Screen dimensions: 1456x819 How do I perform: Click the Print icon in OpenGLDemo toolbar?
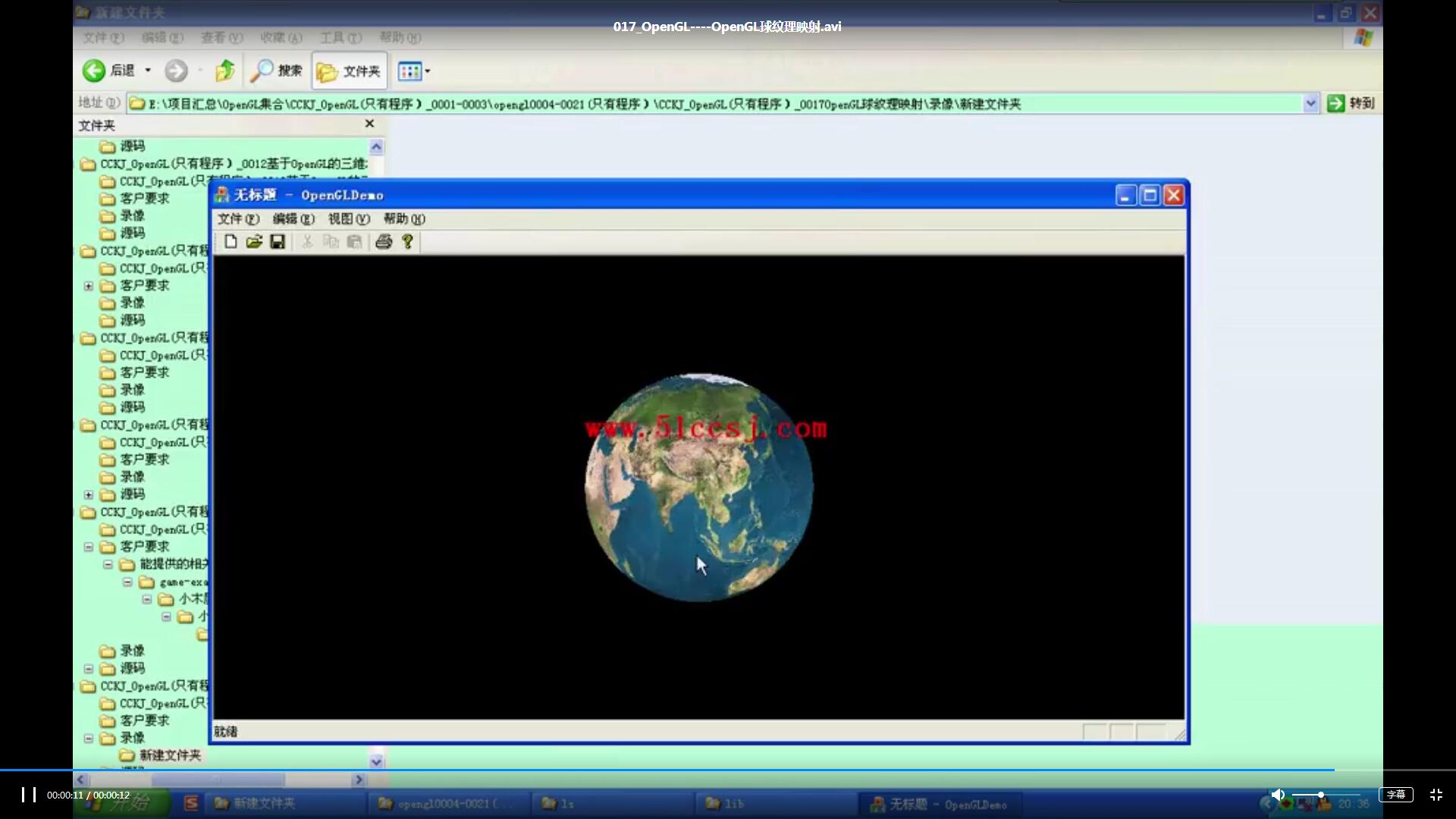click(x=384, y=242)
